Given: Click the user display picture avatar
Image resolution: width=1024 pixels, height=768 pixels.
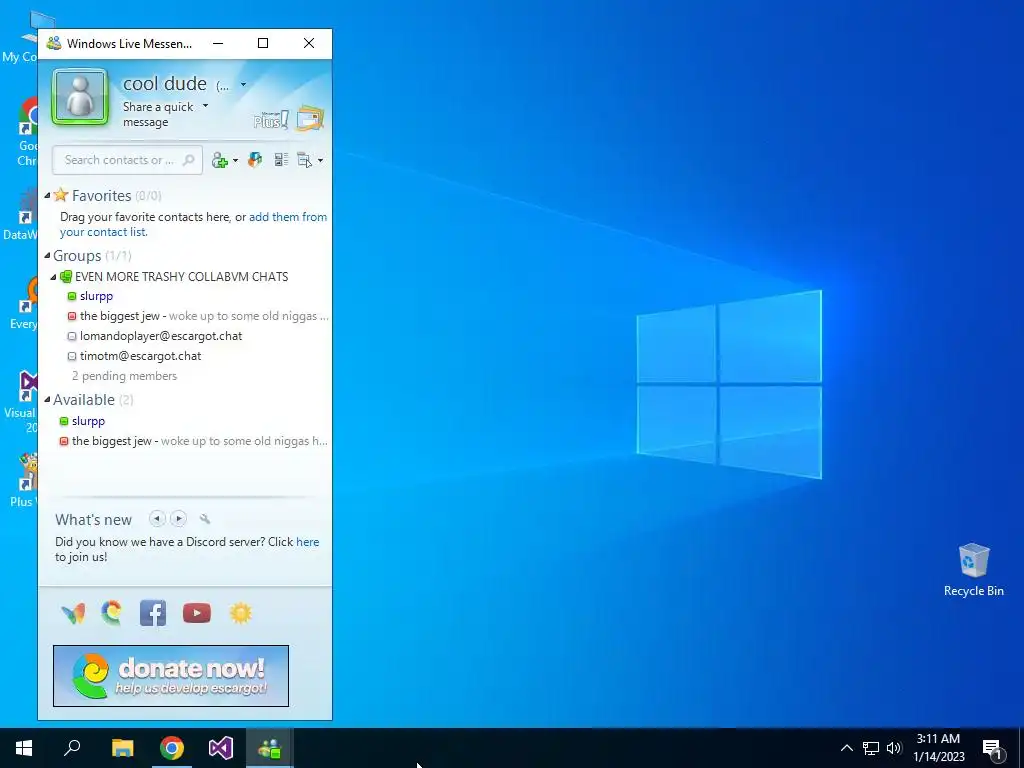Looking at the screenshot, I should point(80,97).
